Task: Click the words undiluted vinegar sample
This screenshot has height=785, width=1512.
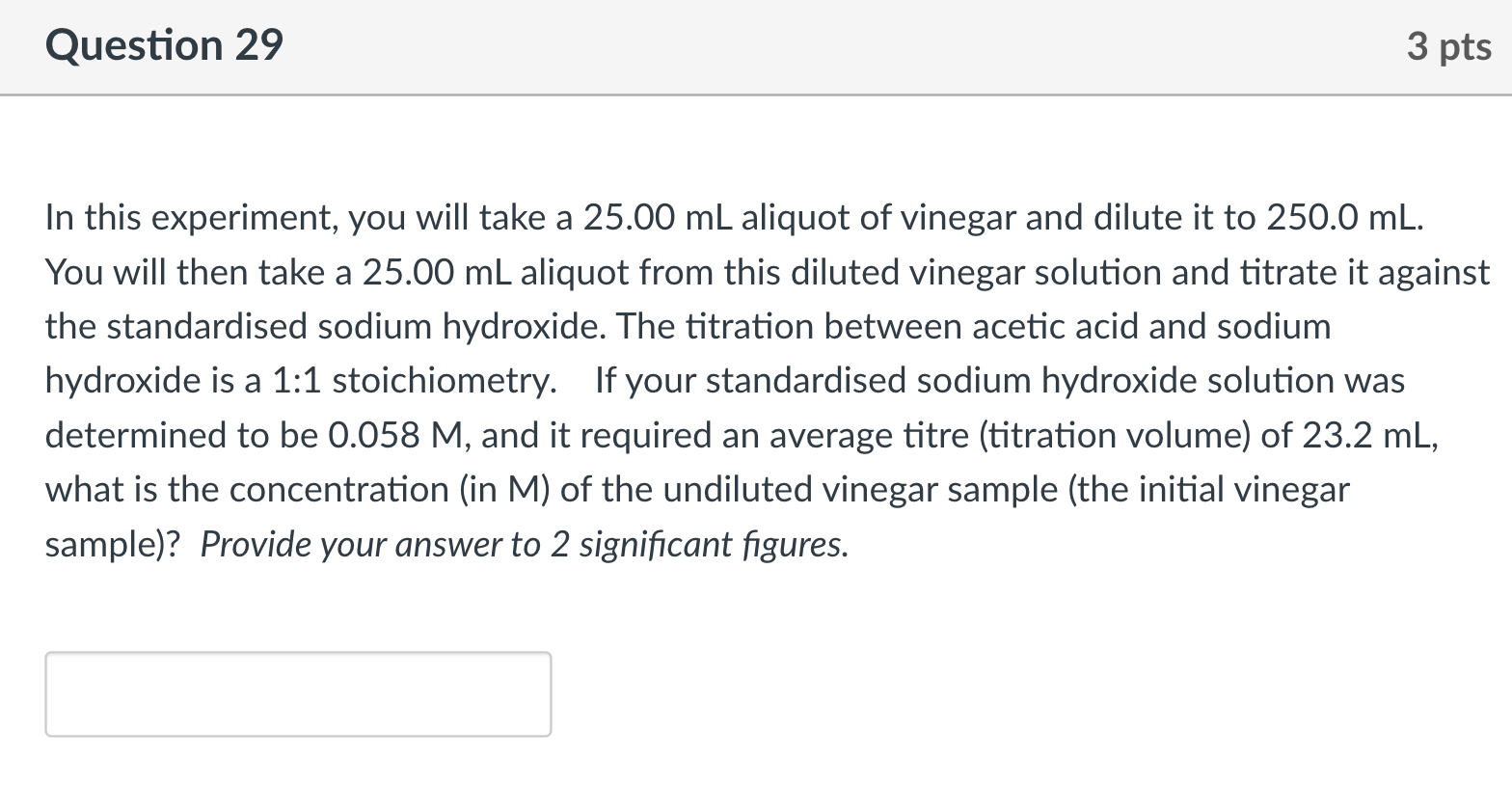Action: coord(858,489)
